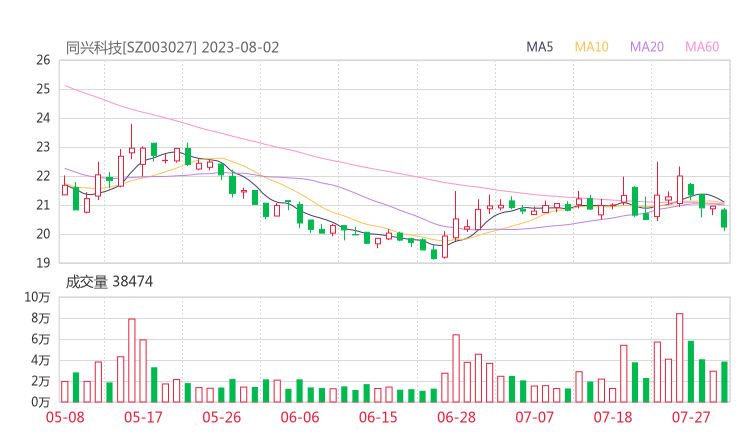Click the volume axis label 8万
740x440 pixels.
coord(40,318)
